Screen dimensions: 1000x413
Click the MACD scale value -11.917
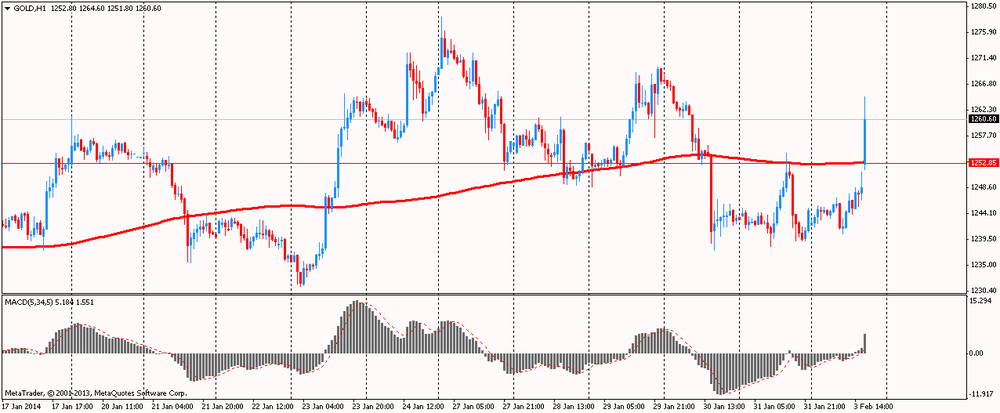click(982, 394)
